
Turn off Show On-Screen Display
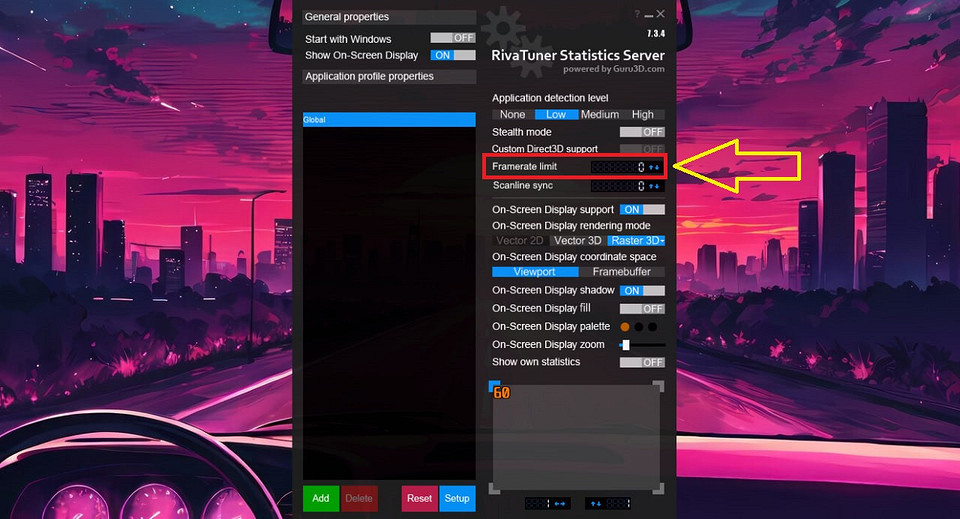[x=453, y=56]
